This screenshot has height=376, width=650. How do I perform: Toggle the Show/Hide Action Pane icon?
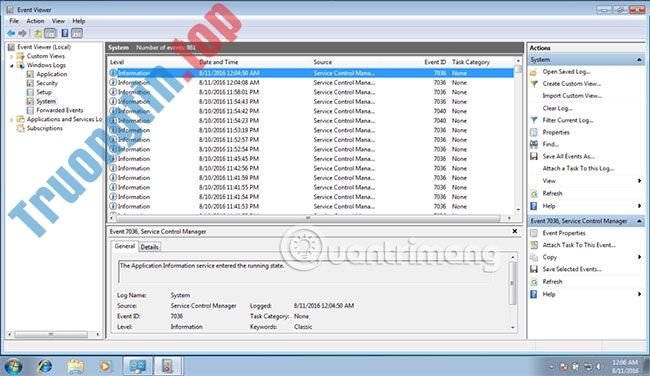77,33
